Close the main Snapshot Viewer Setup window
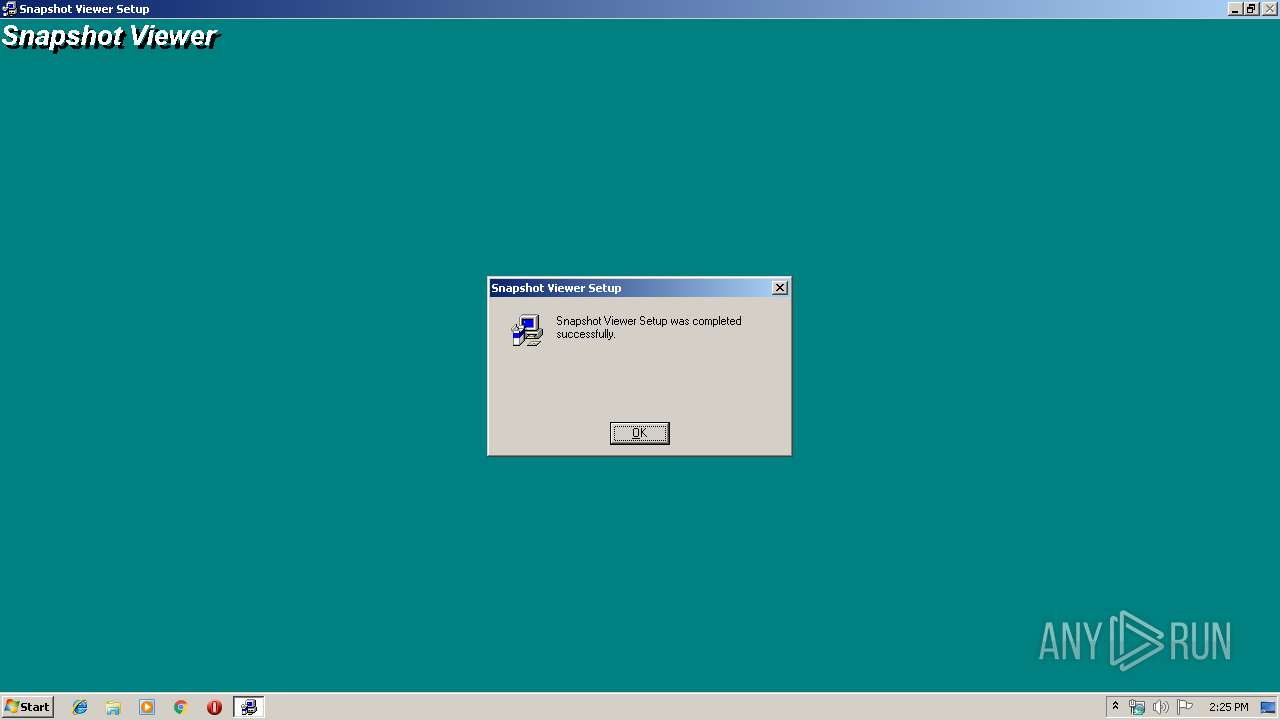The width and height of the screenshot is (1280, 720). click(x=1268, y=9)
